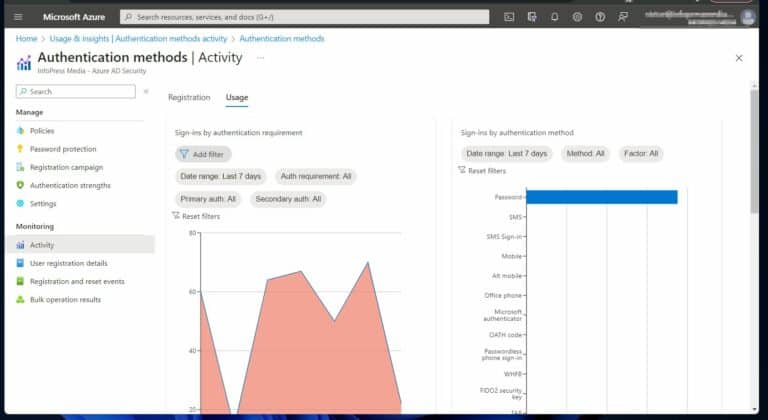The height and width of the screenshot is (420, 768).
Task: Open the Auth requirement: All filter
Action: (316, 176)
